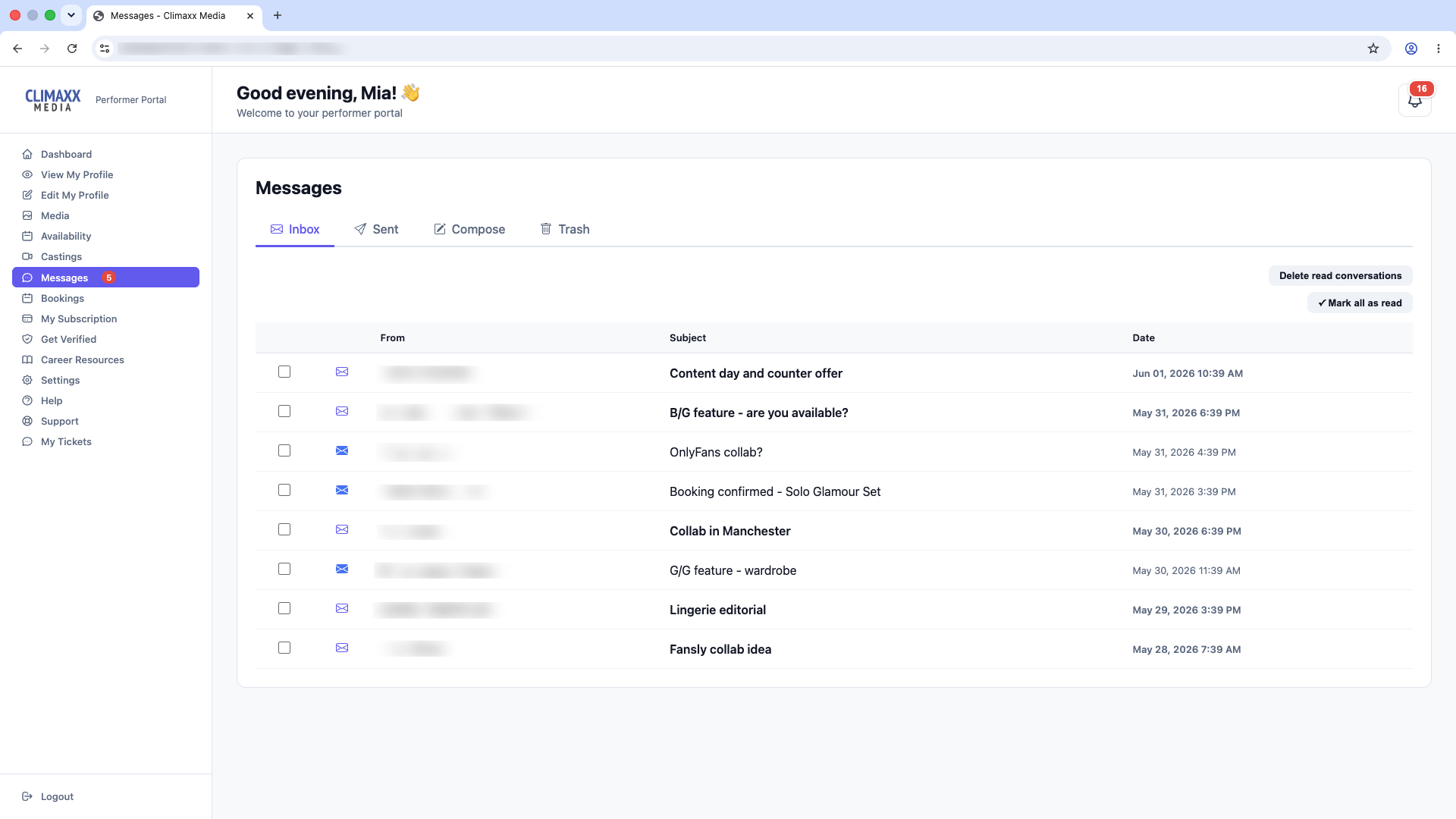Click the pencil icon beside Edit My Profile
This screenshot has width=1456, height=819.
pyautogui.click(x=27, y=195)
